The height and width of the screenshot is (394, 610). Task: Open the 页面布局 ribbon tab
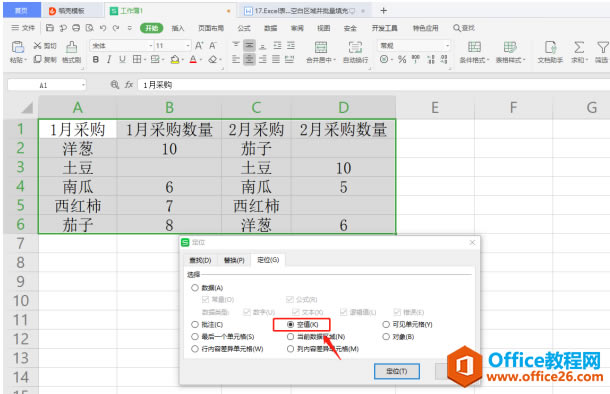click(x=211, y=28)
